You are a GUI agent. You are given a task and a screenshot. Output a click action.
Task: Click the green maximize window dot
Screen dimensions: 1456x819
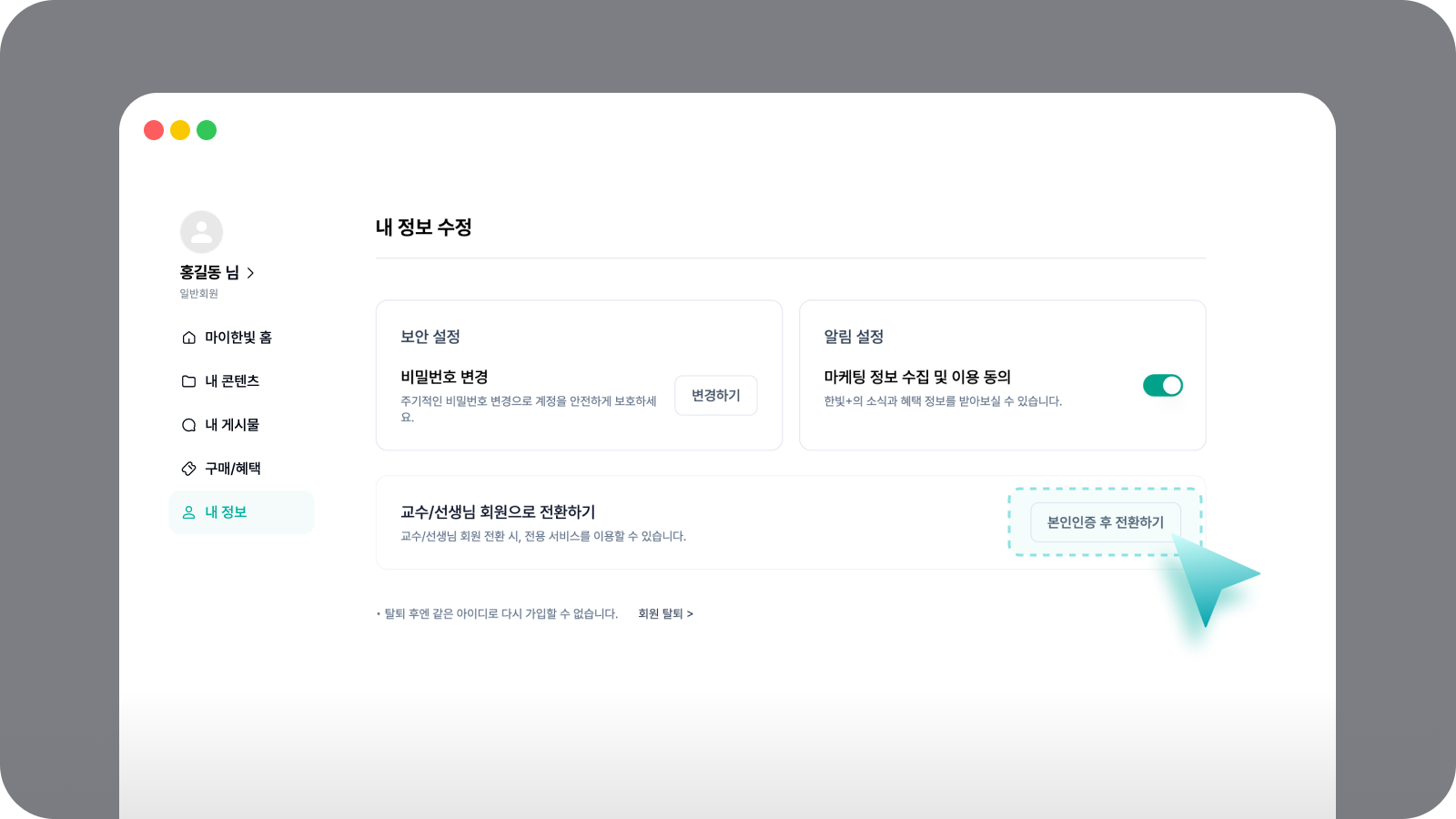(207, 130)
